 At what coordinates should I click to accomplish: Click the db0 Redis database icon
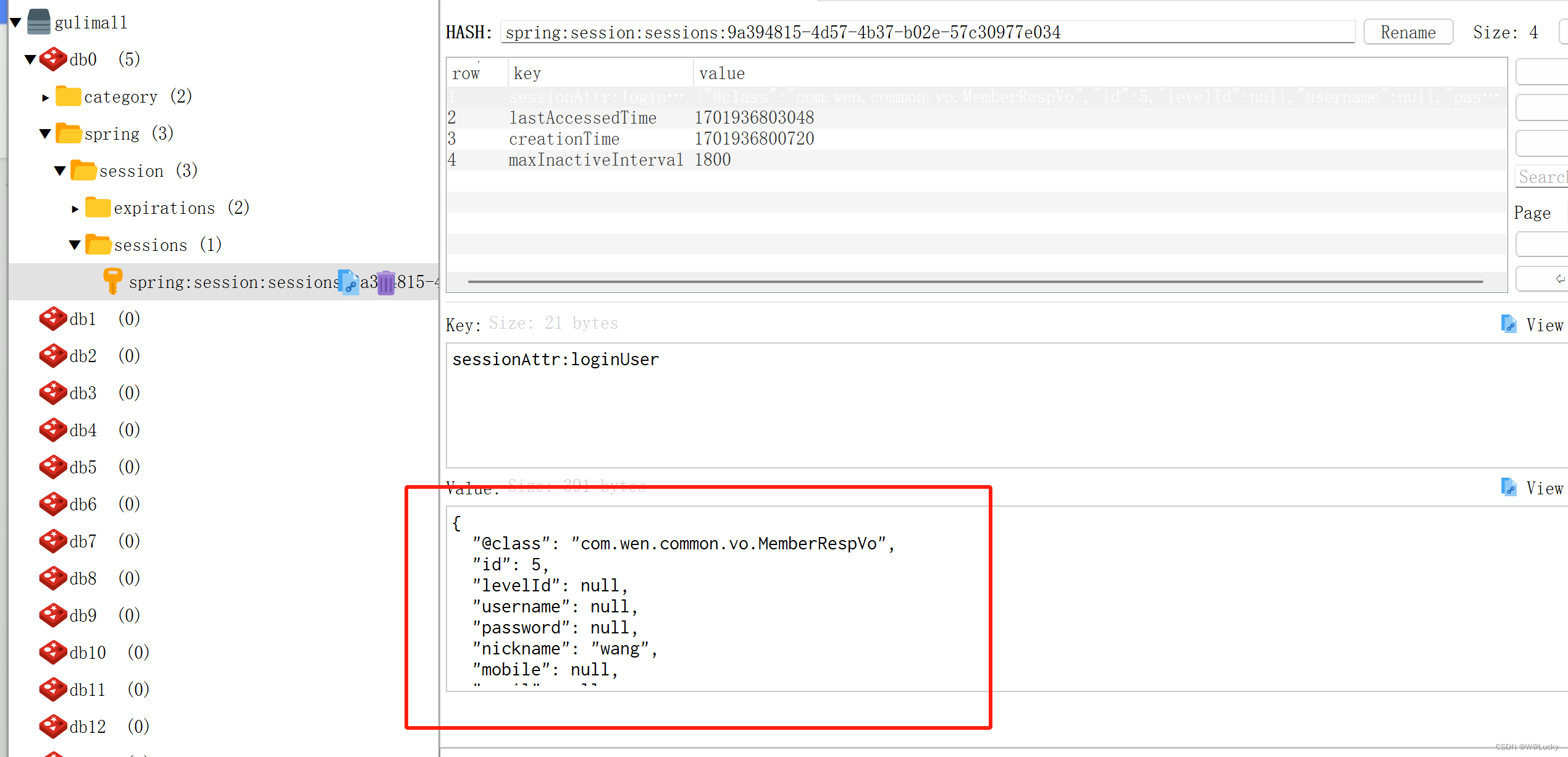coord(53,59)
